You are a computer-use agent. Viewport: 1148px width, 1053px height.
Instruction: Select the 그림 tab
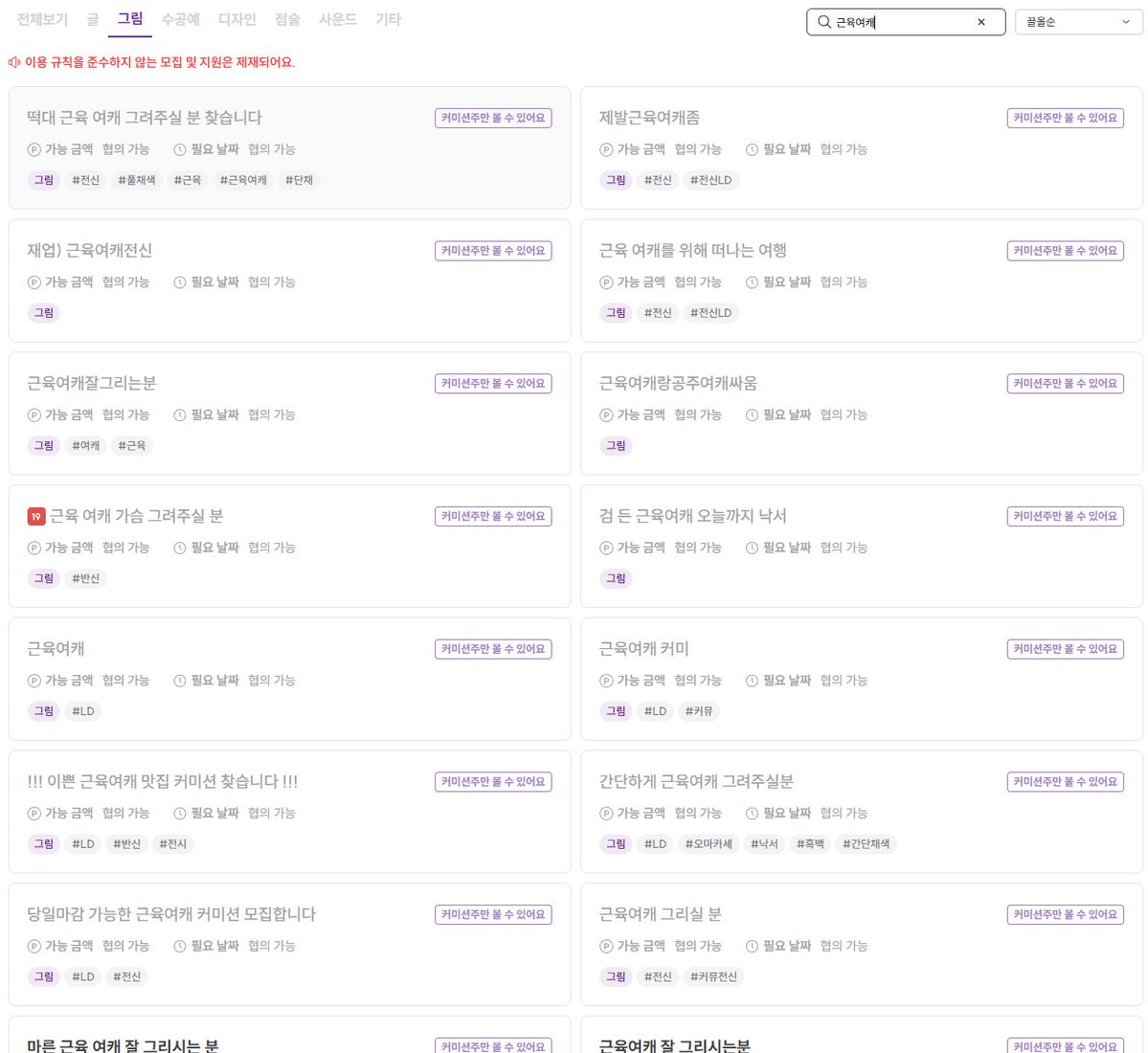click(129, 19)
